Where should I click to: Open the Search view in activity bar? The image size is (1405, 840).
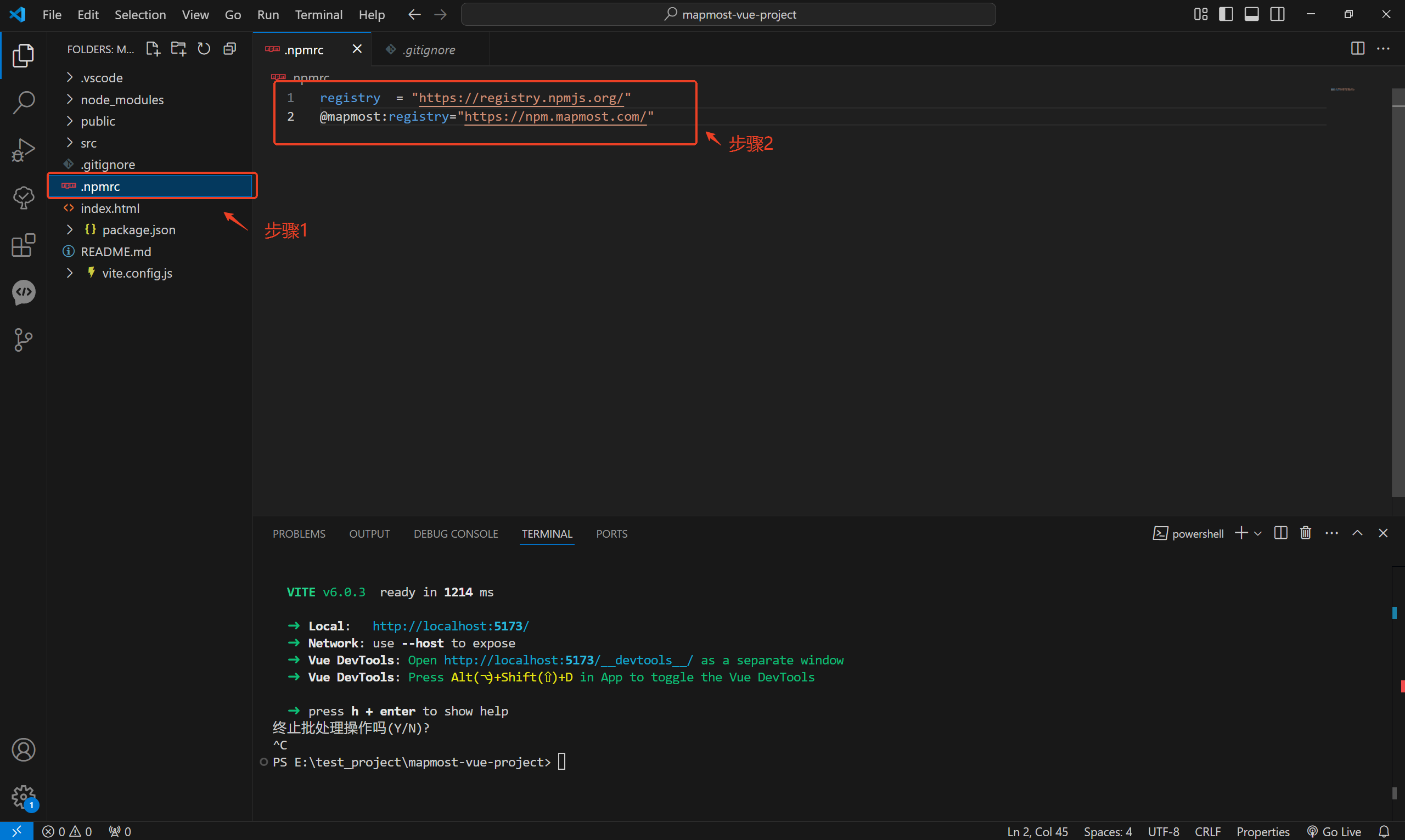pos(23,103)
